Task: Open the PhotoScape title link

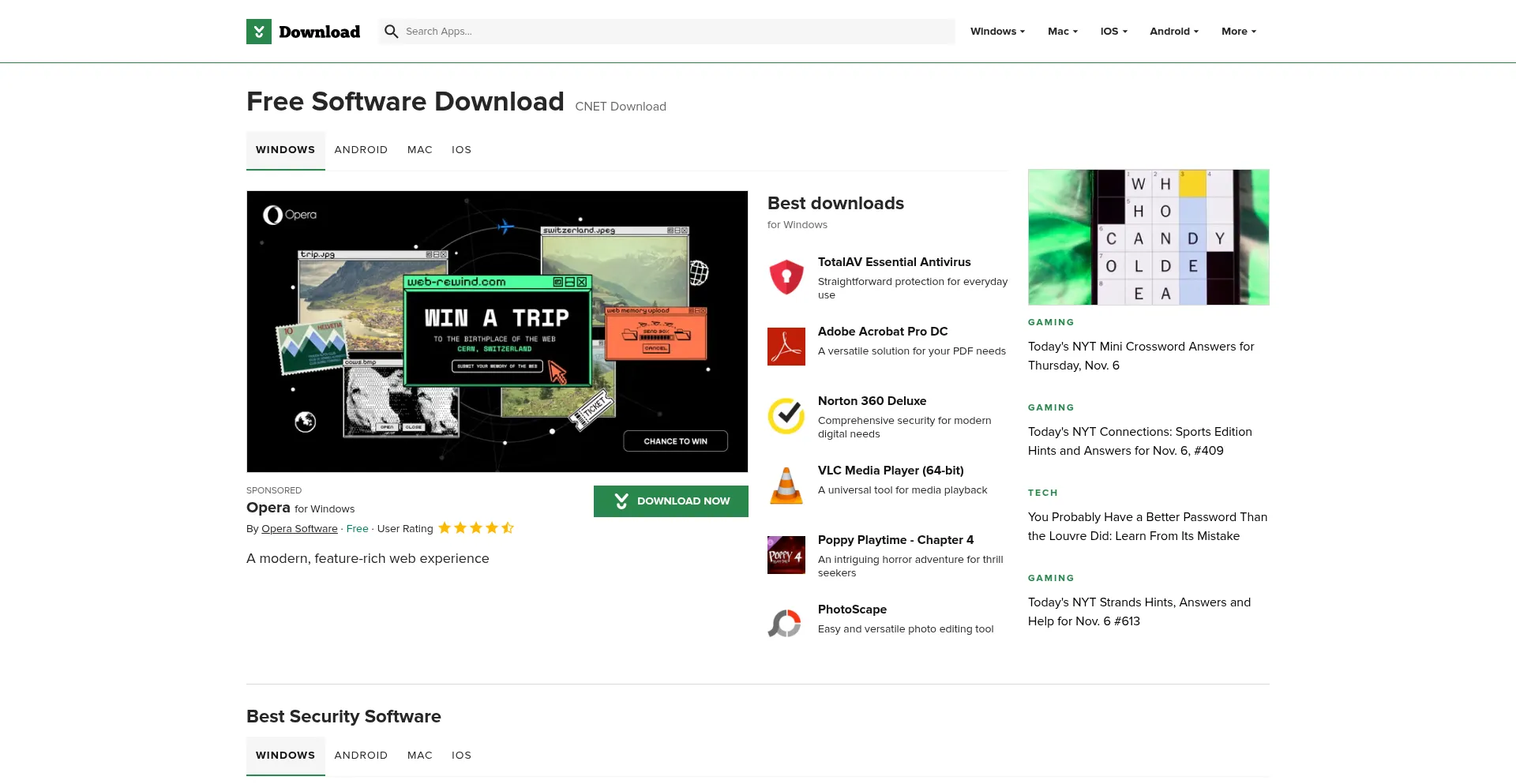Action: (853, 610)
